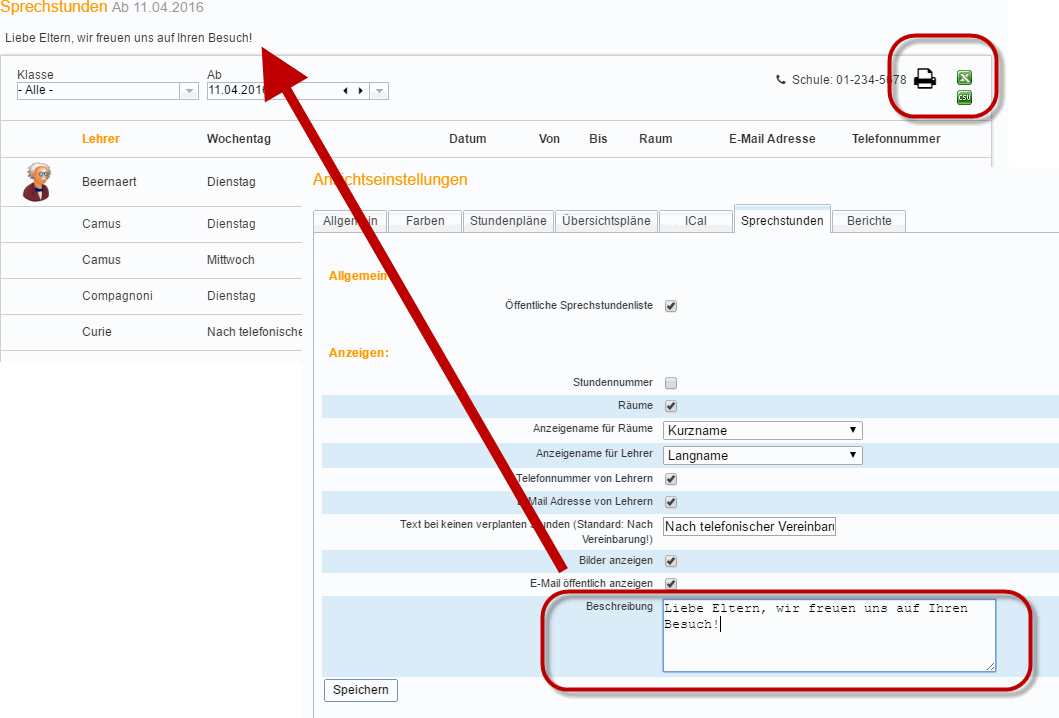The width and height of the screenshot is (1059, 718).
Task: Toggle Telefonnummer von Lehrern checkbox
Action: coord(671,479)
